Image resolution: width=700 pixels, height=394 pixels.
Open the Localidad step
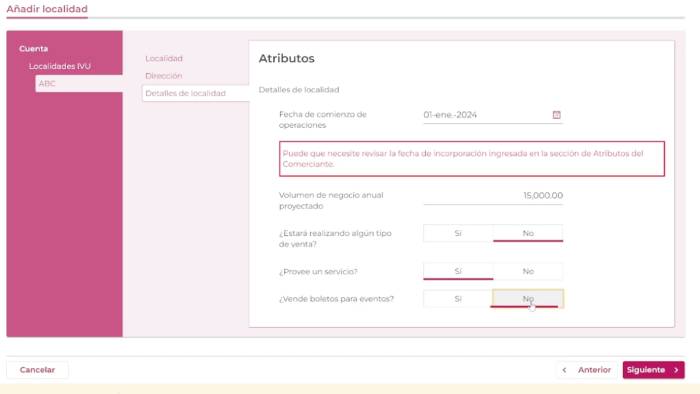point(164,58)
